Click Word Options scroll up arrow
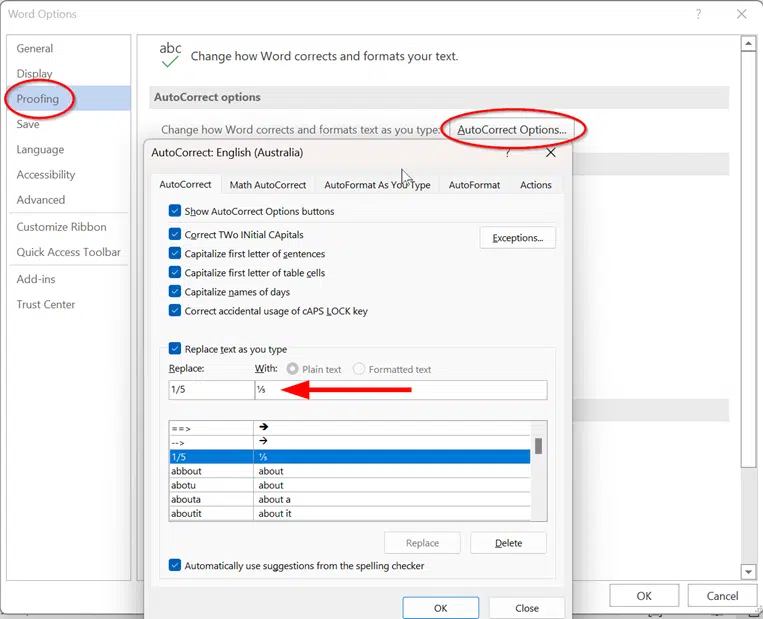The height and width of the screenshot is (619, 763). 748,43
